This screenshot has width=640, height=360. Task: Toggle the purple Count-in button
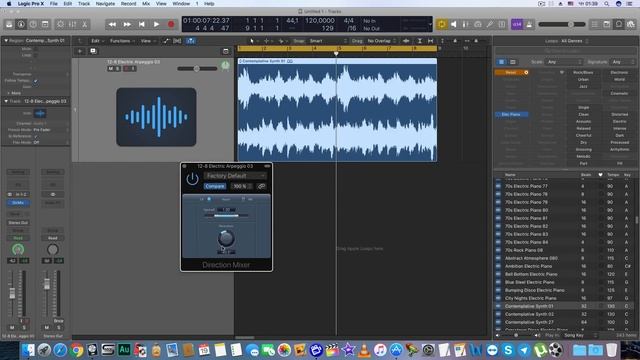517,24
